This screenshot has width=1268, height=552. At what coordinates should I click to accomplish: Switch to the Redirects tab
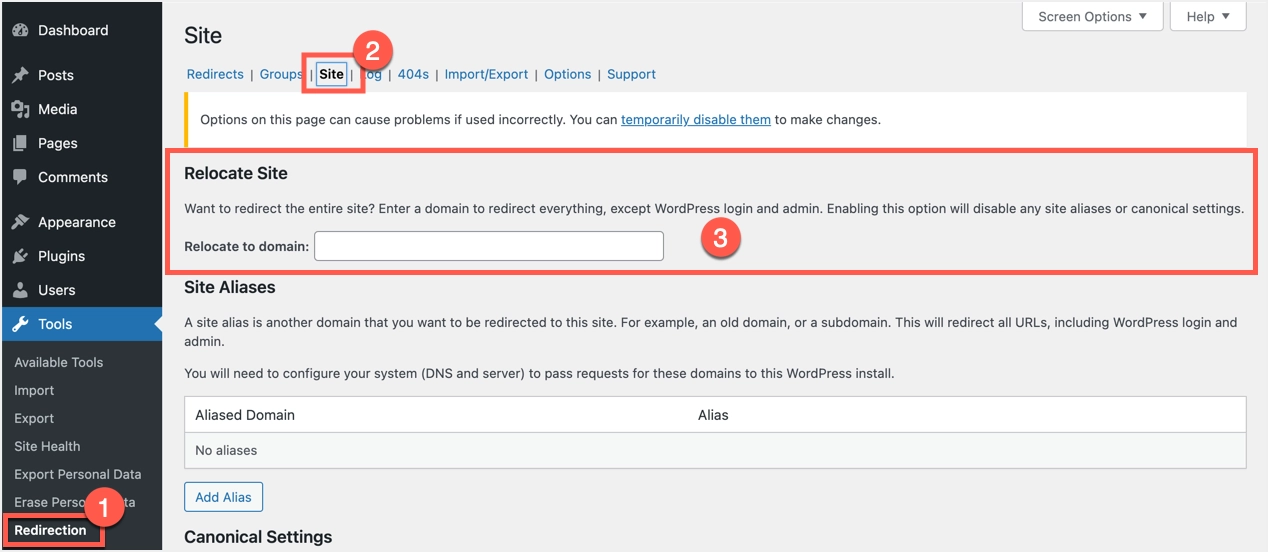(215, 74)
